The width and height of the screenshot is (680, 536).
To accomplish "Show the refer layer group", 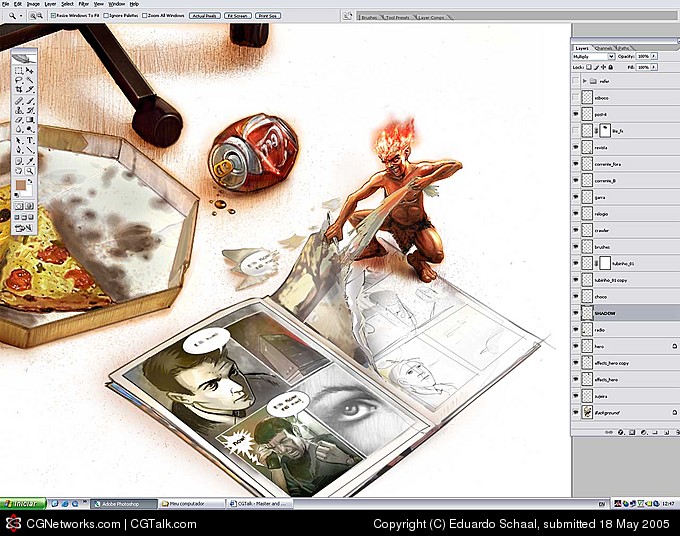I will pyautogui.click(x=576, y=81).
